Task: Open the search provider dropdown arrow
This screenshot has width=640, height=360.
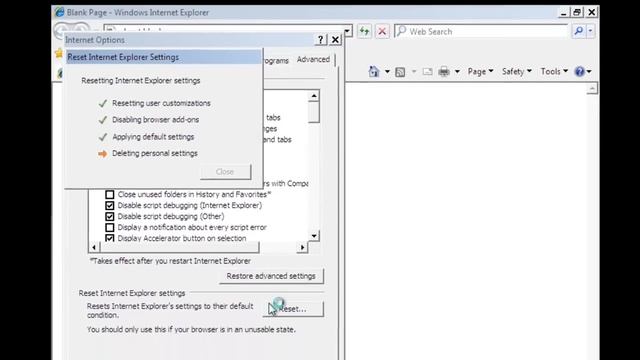Action: tap(590, 31)
